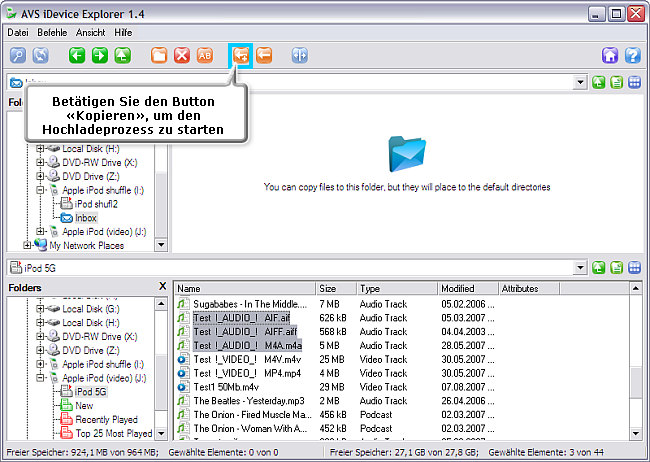Viewport: 650px width, 462px height.
Task: Click upper panel green up-folder icon
Action: [x=599, y=82]
